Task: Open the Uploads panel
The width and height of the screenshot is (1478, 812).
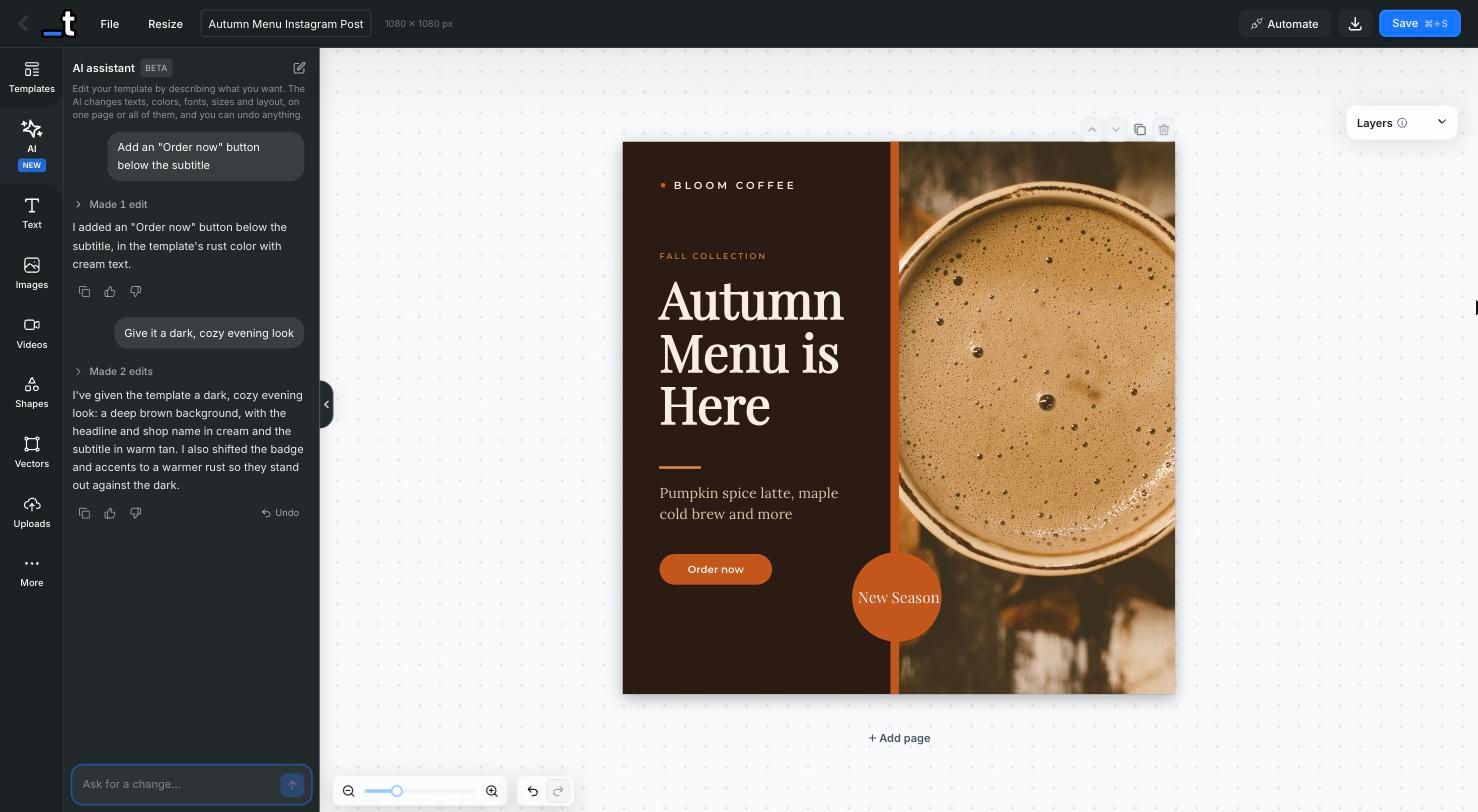Action: 31,512
